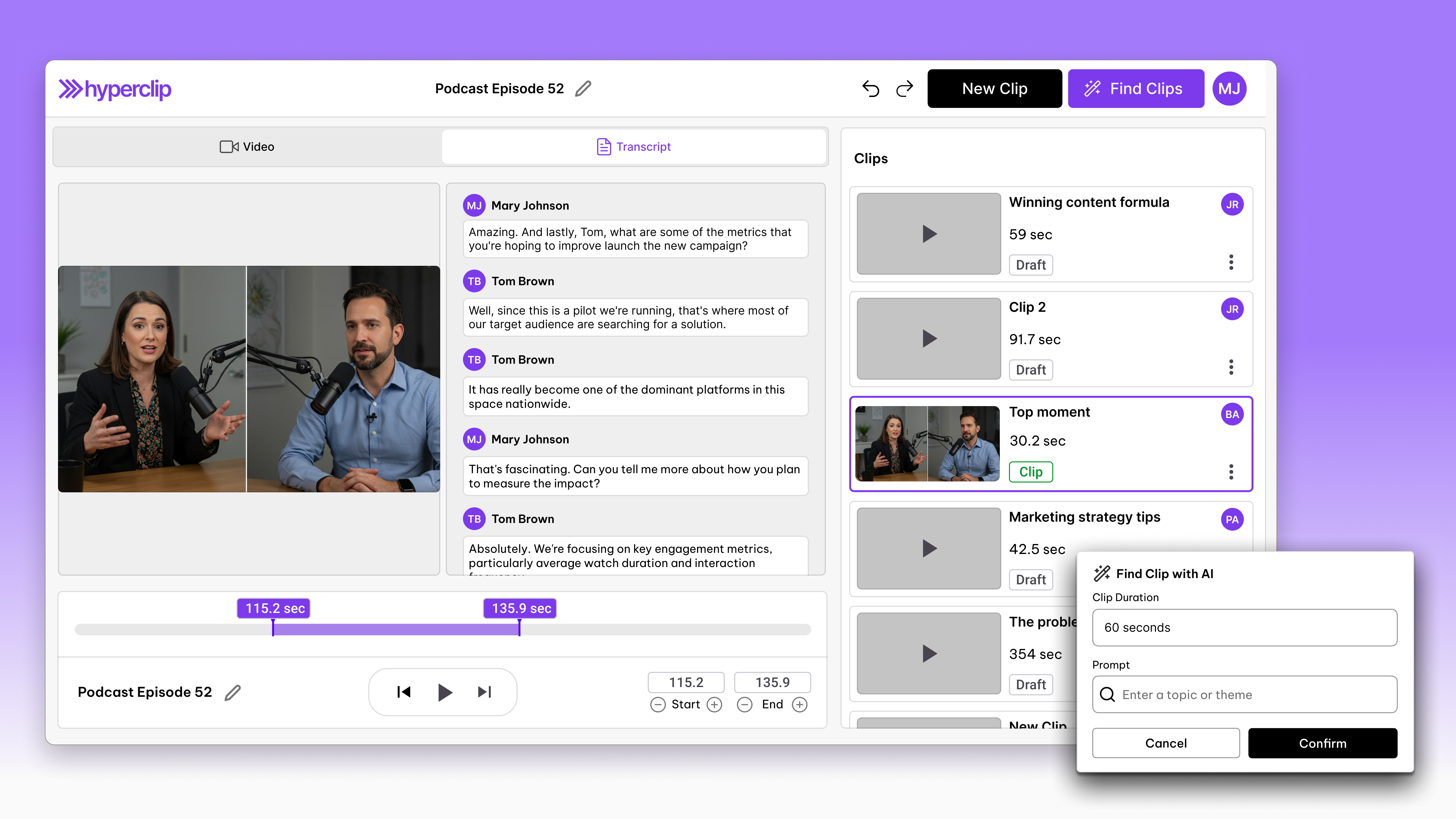Open three-dot menu for Clip 2
This screenshot has height=819, width=1456.
[1231, 367]
